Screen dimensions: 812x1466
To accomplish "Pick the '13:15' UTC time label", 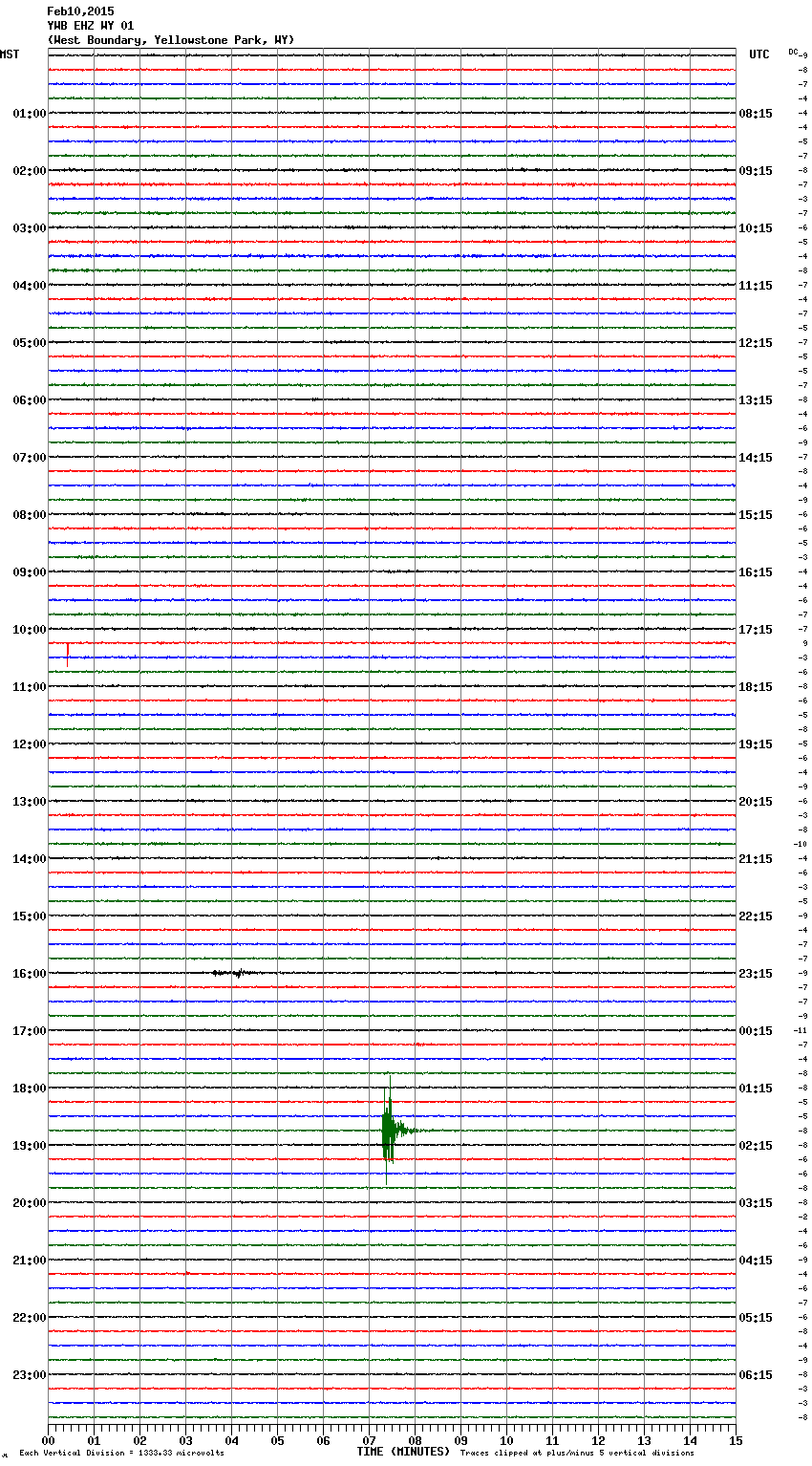I will [756, 400].
